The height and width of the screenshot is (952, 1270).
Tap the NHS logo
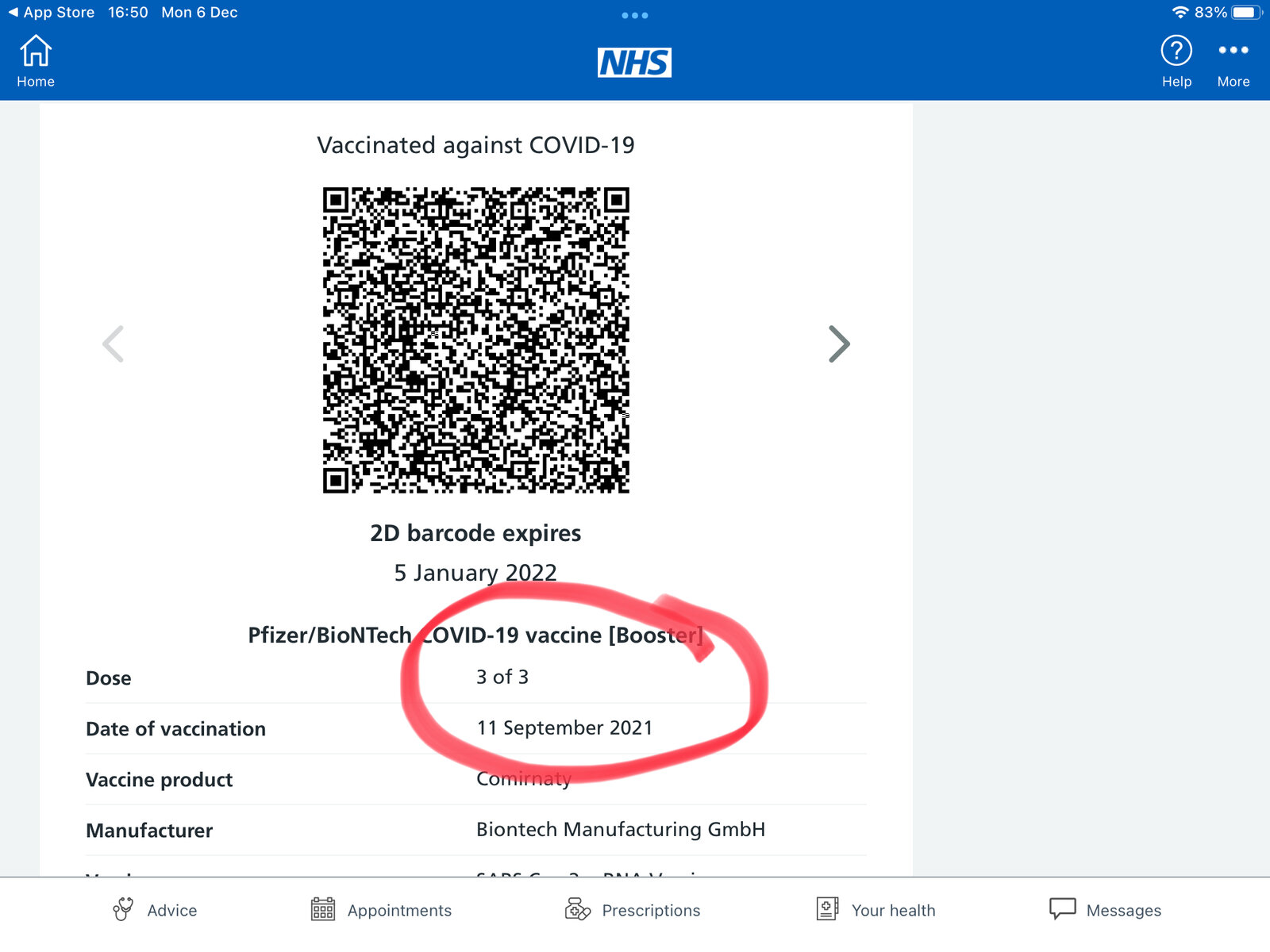click(x=634, y=63)
